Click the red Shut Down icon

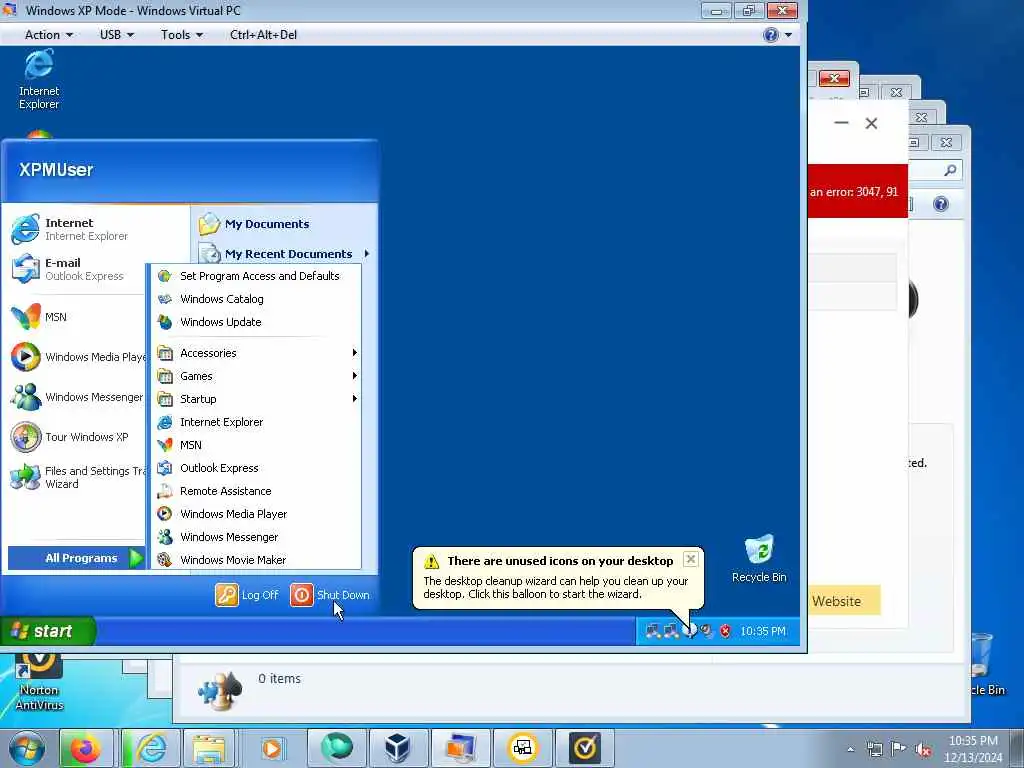coord(302,595)
